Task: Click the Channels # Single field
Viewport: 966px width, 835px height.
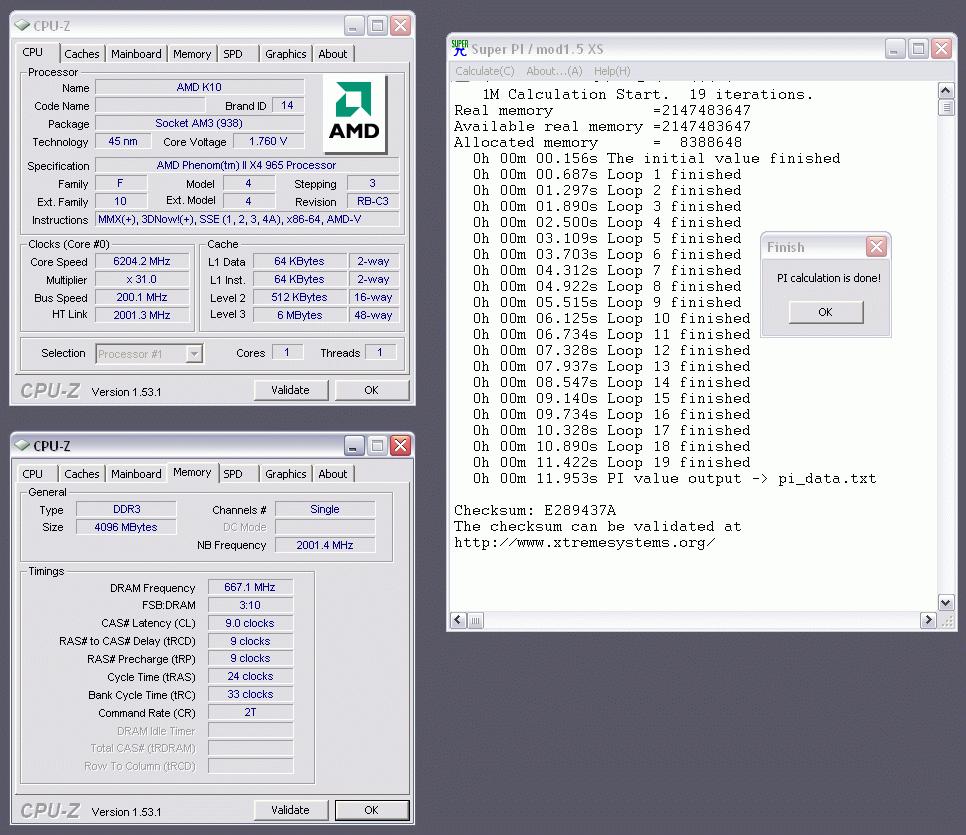Action: coord(325,509)
